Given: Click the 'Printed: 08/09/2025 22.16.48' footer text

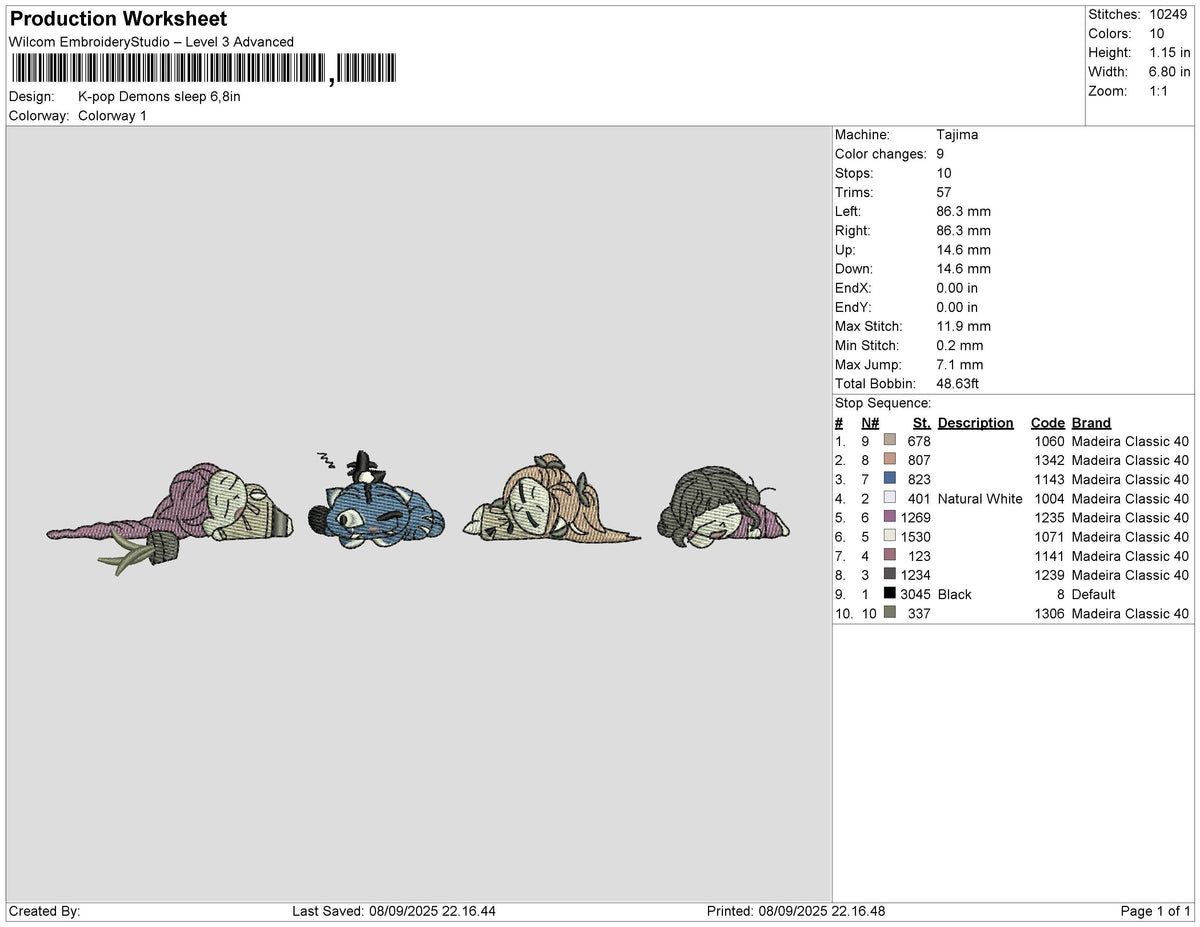Looking at the screenshot, I should click(795, 911).
